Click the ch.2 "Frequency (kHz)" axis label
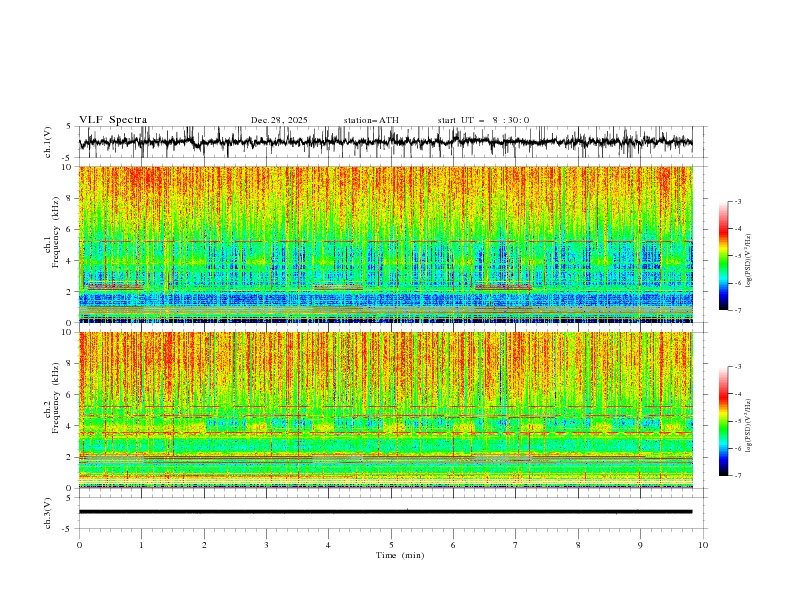792x612 pixels. (x=56, y=397)
